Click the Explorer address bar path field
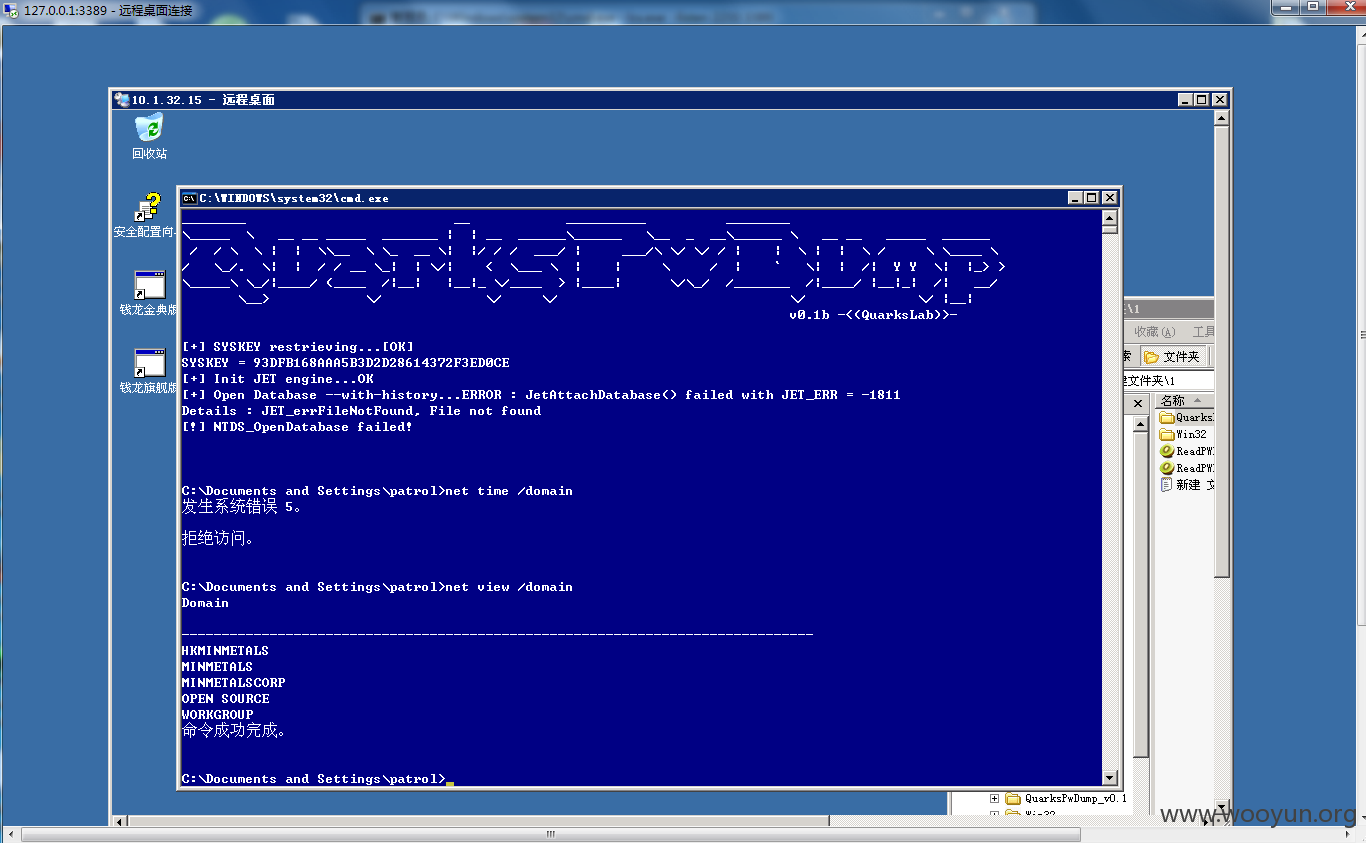Image resolution: width=1366 pixels, height=843 pixels. pos(1167,380)
